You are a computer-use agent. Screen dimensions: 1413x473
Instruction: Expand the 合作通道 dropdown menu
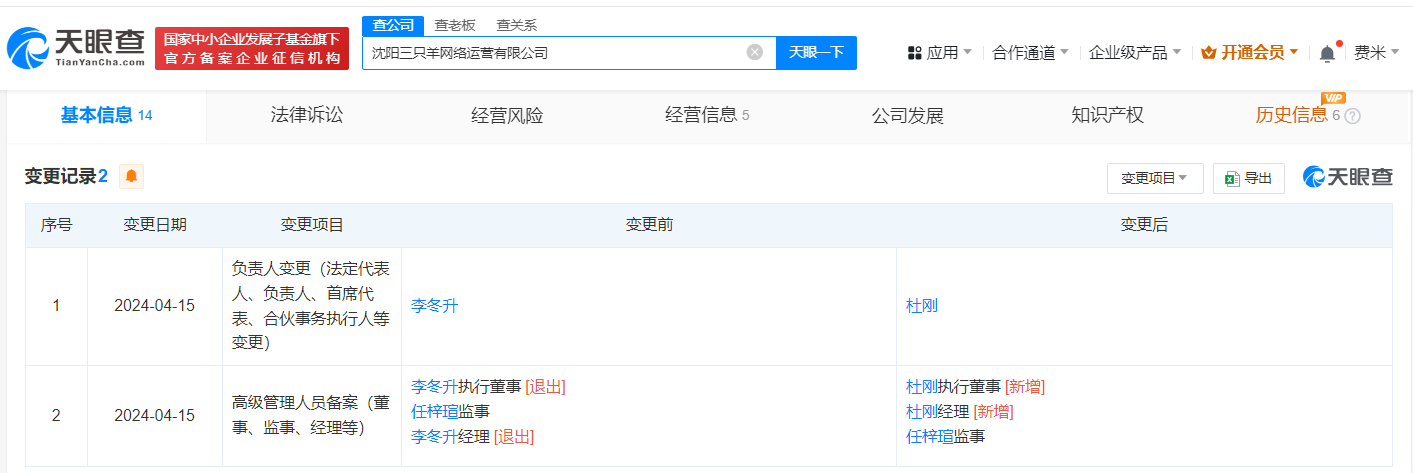click(x=1030, y=53)
